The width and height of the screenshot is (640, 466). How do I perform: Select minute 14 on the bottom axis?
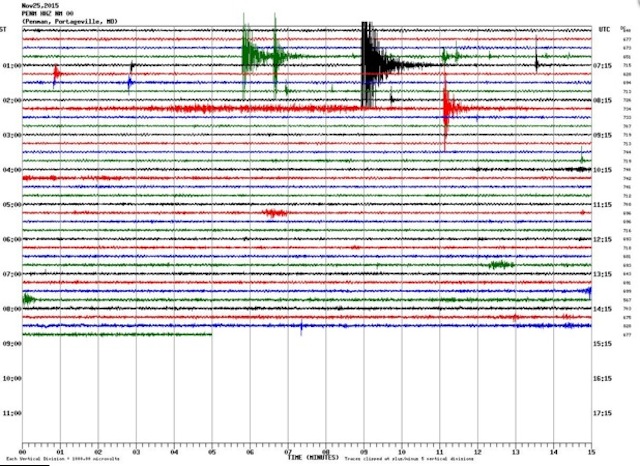[553, 452]
